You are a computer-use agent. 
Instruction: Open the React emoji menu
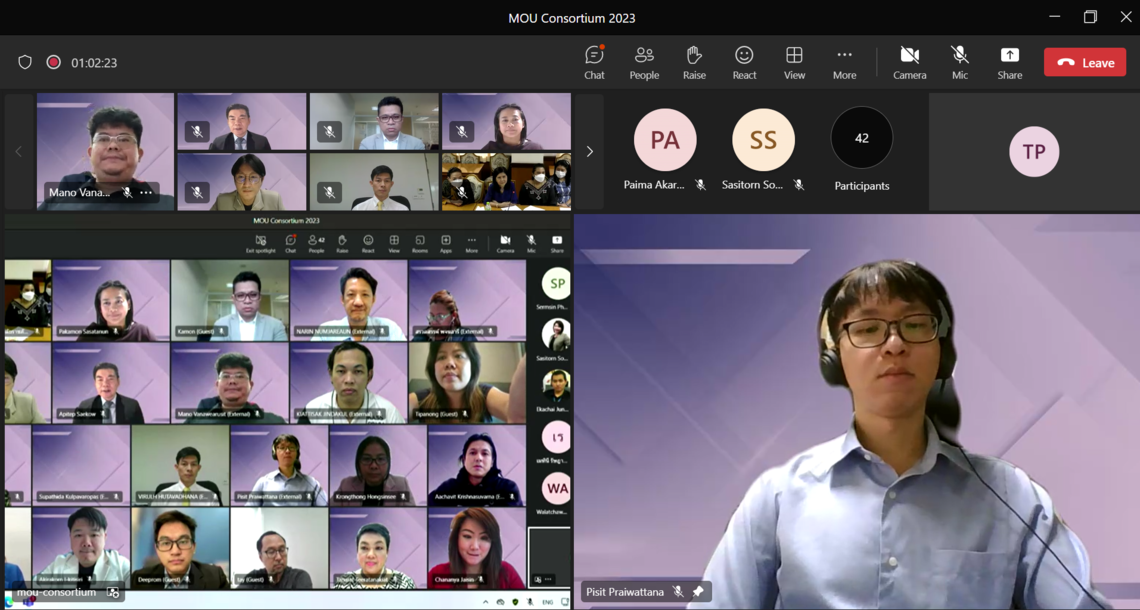744,62
